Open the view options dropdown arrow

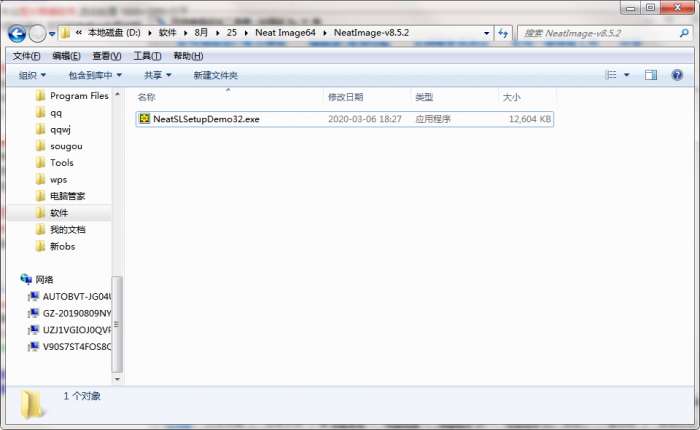(x=626, y=75)
